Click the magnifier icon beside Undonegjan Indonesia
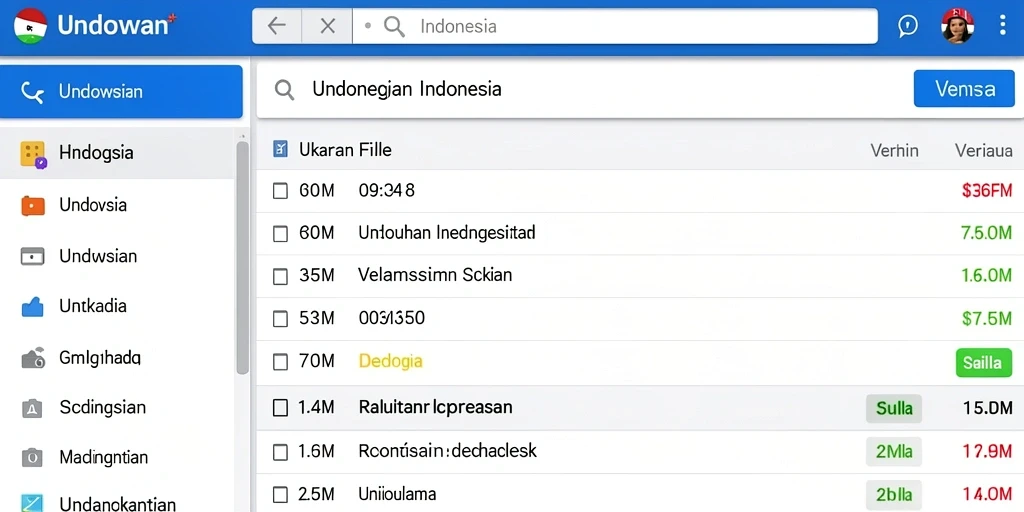This screenshot has width=1024, height=512. click(x=284, y=89)
